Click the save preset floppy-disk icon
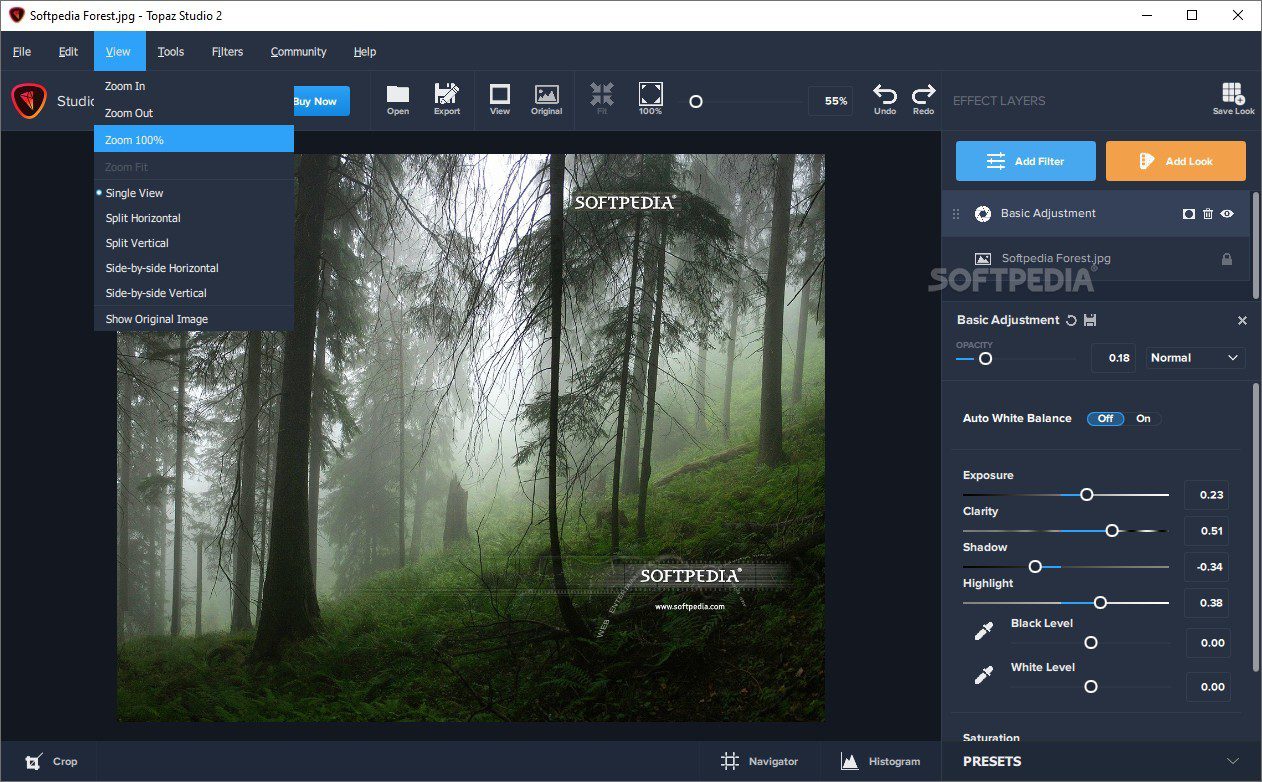This screenshot has height=782, width=1262. pos(1090,320)
